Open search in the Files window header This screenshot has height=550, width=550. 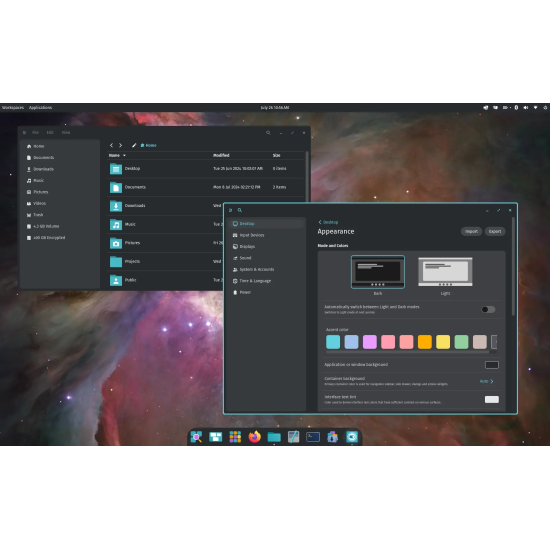(x=268, y=133)
